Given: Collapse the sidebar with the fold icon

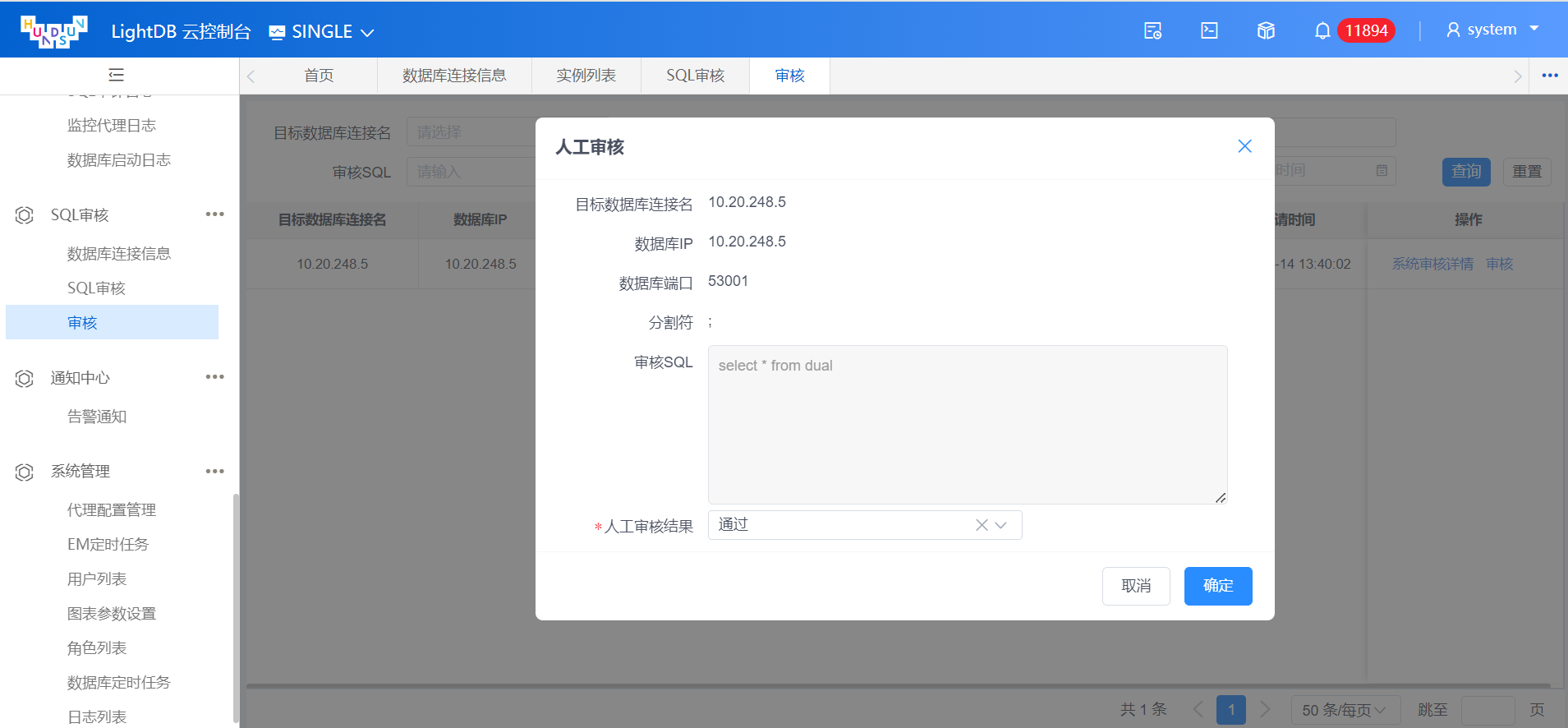Looking at the screenshot, I should click(117, 75).
